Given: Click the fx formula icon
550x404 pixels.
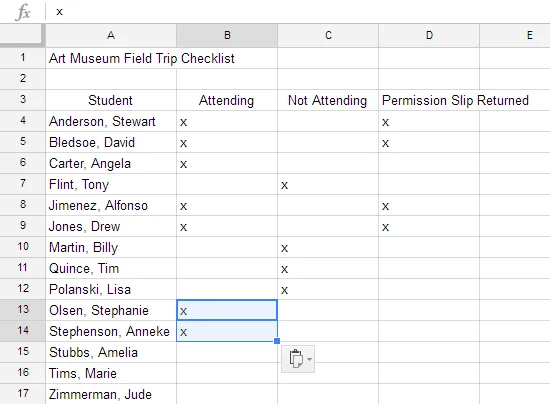Looking at the screenshot, I should (x=23, y=12).
